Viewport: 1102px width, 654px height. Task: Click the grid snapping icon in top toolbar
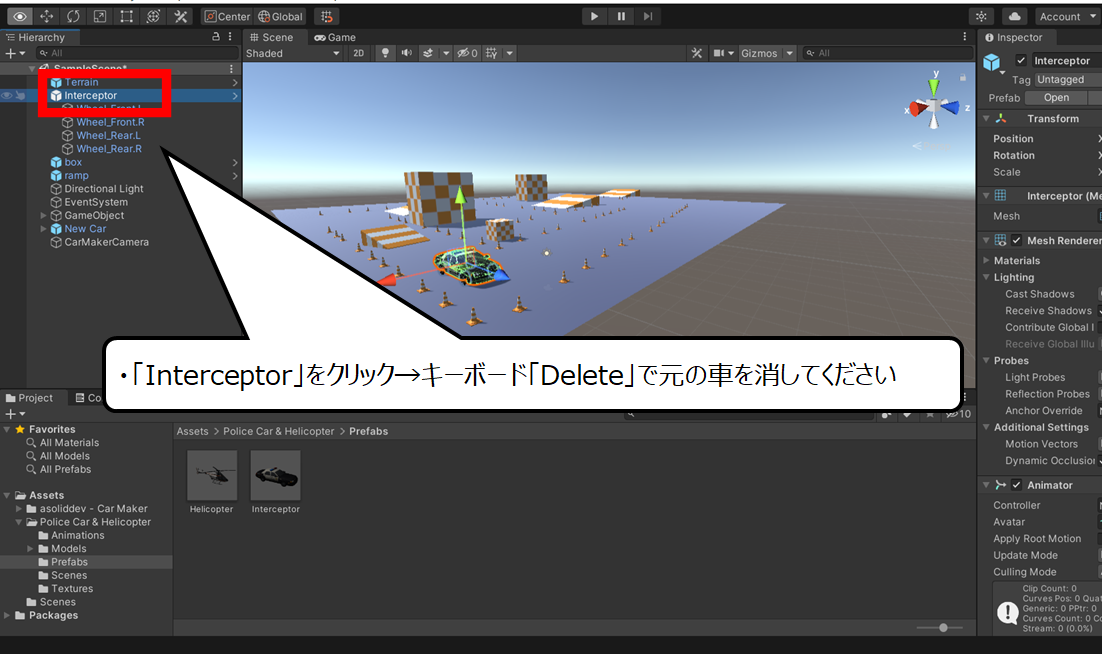pos(327,16)
